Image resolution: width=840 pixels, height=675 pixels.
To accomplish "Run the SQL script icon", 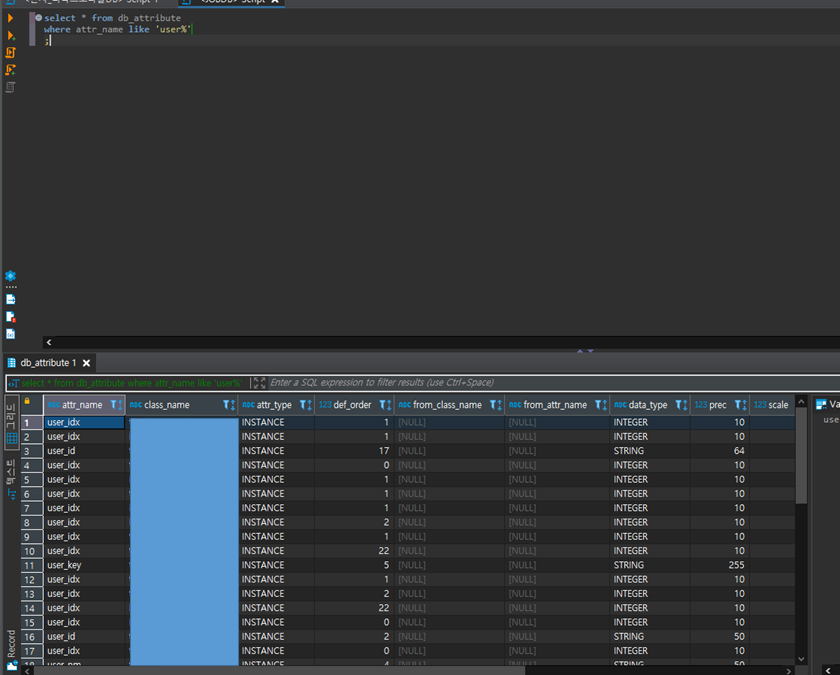I will 10,52.
